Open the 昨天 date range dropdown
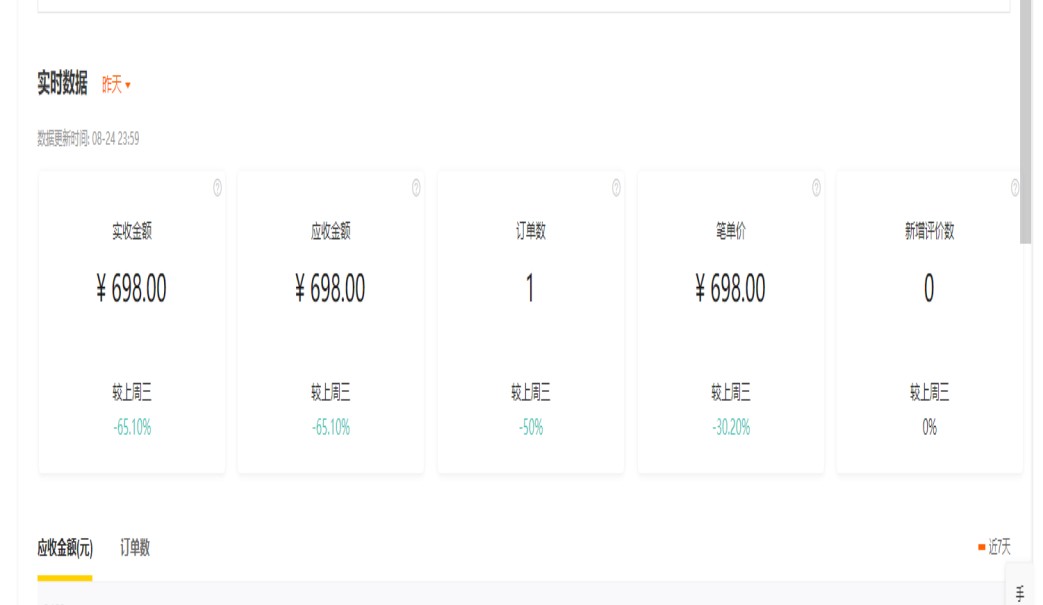 115,85
